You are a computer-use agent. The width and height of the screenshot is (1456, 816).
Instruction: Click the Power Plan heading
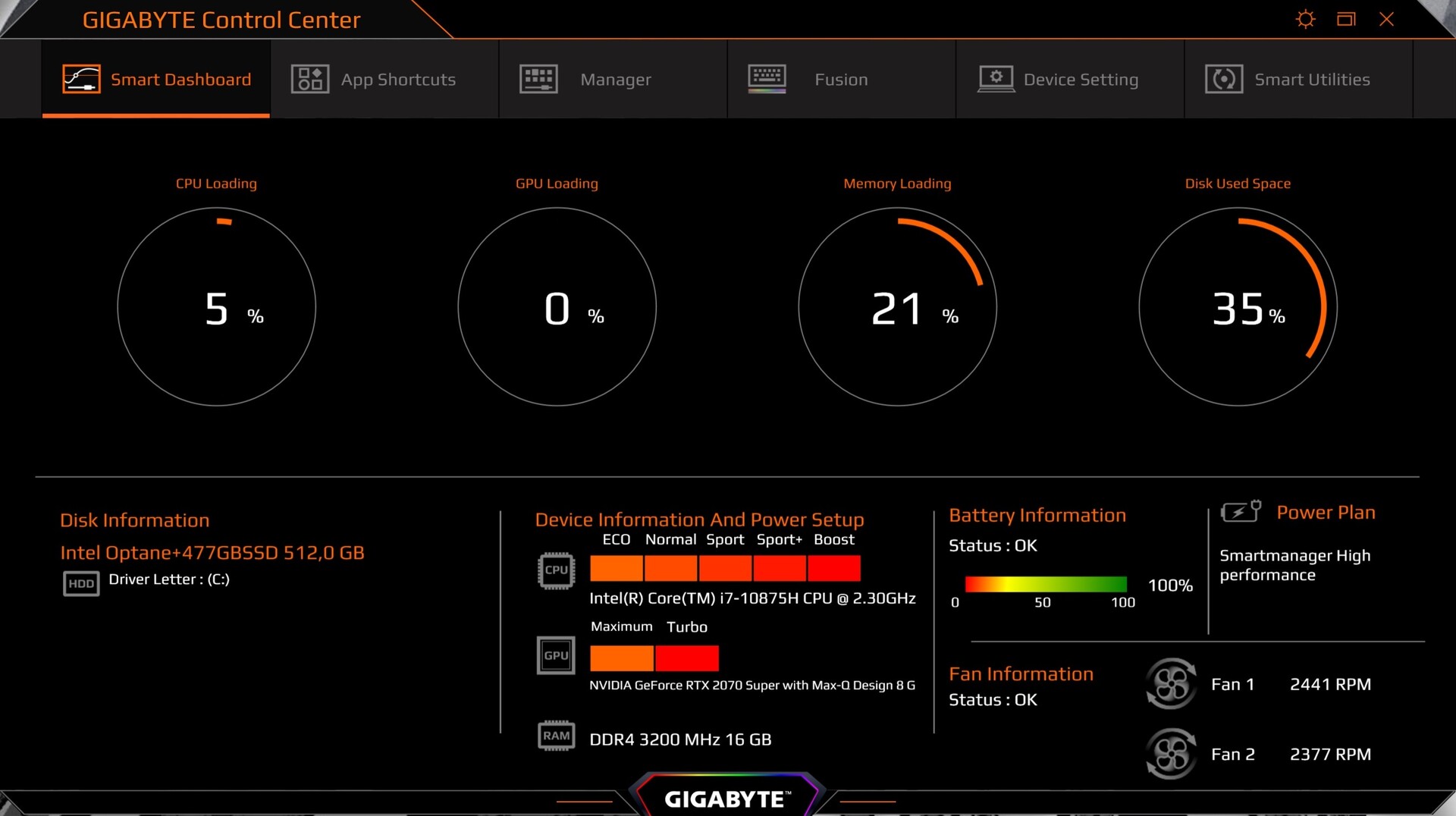[x=1326, y=513]
